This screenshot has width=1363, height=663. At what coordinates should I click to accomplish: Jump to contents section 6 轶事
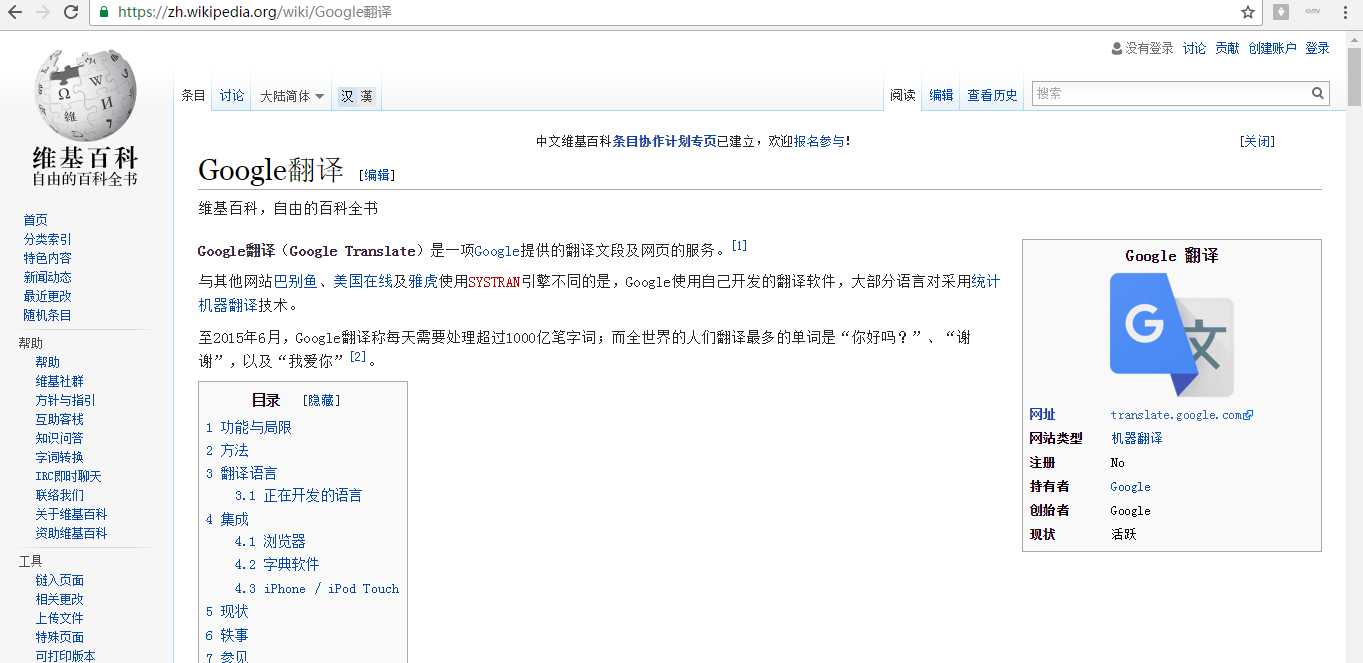(x=227, y=635)
